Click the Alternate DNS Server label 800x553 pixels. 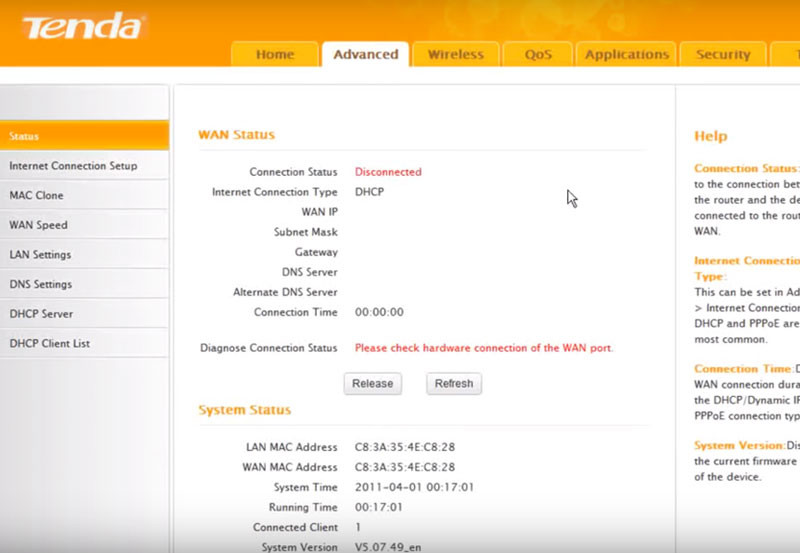(x=285, y=292)
